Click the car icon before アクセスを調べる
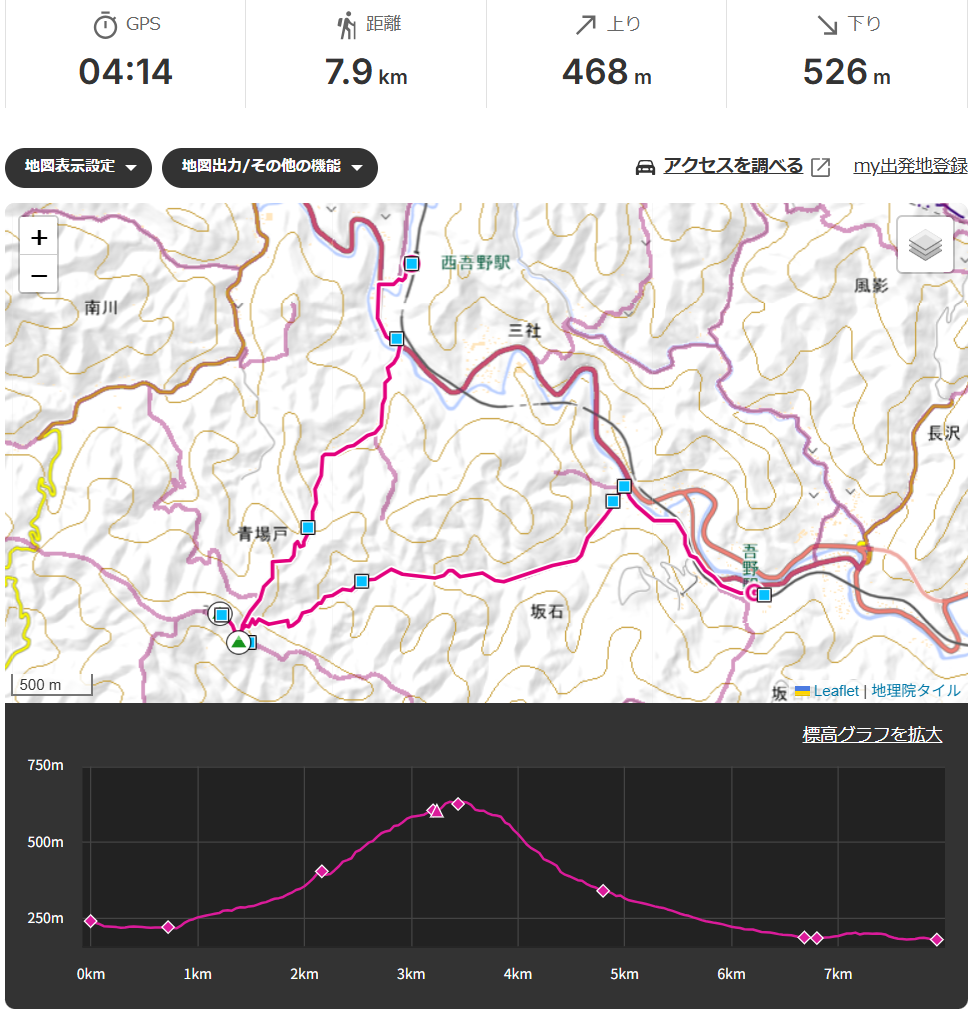 coord(646,167)
